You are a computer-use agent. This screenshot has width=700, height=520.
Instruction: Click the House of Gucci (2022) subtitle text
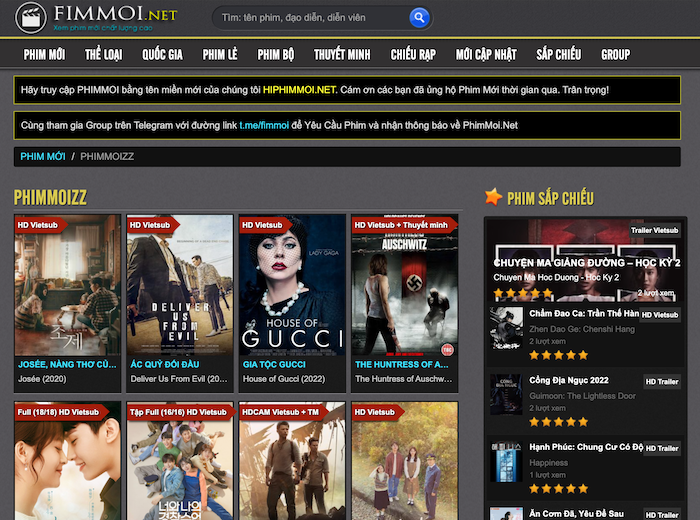pyautogui.click(x=284, y=379)
